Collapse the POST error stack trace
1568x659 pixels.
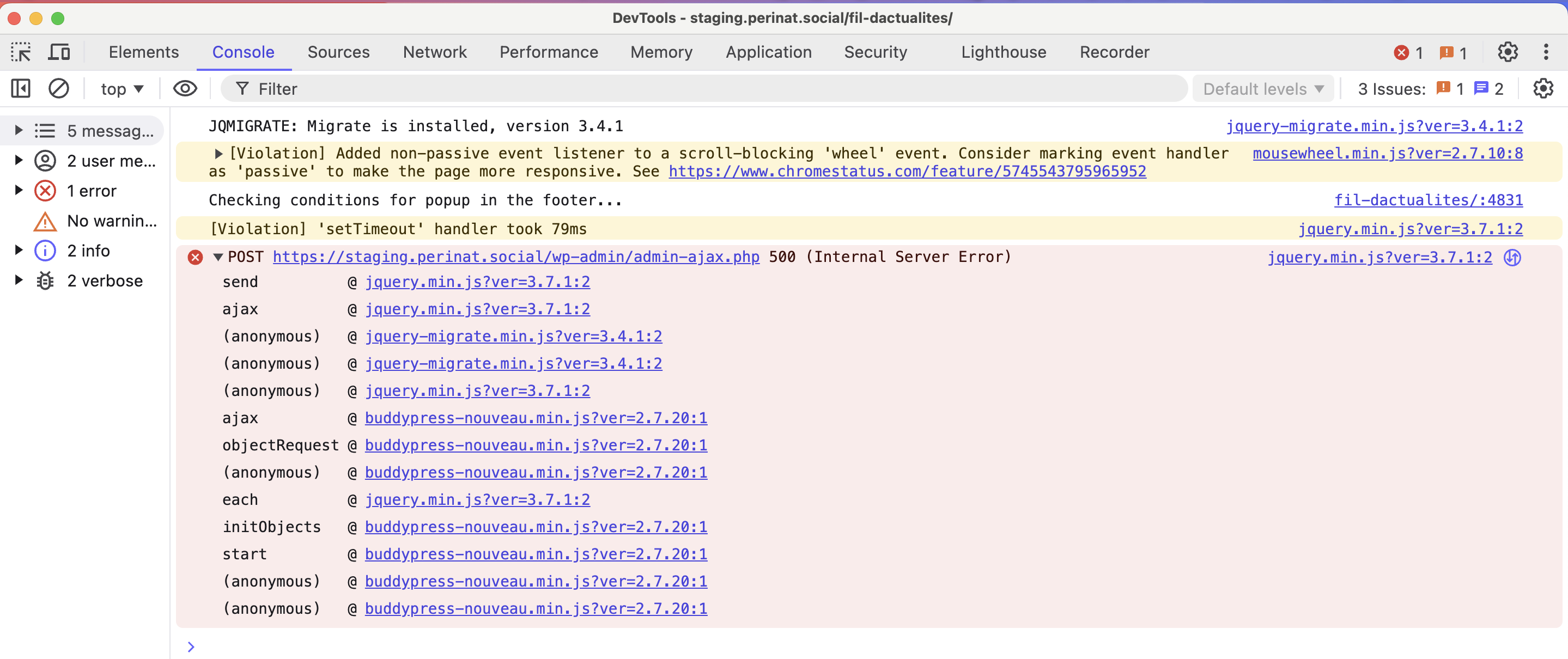tap(217, 258)
